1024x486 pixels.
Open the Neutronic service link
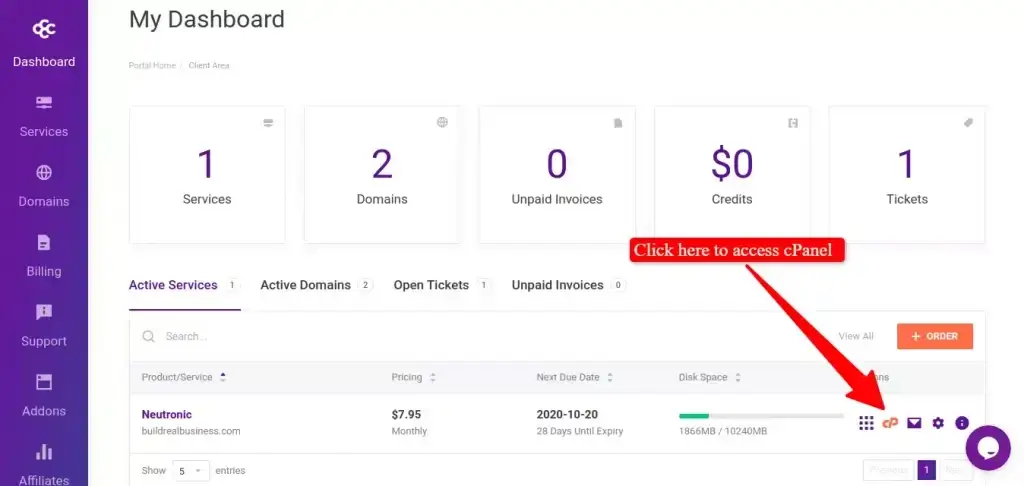(167, 414)
